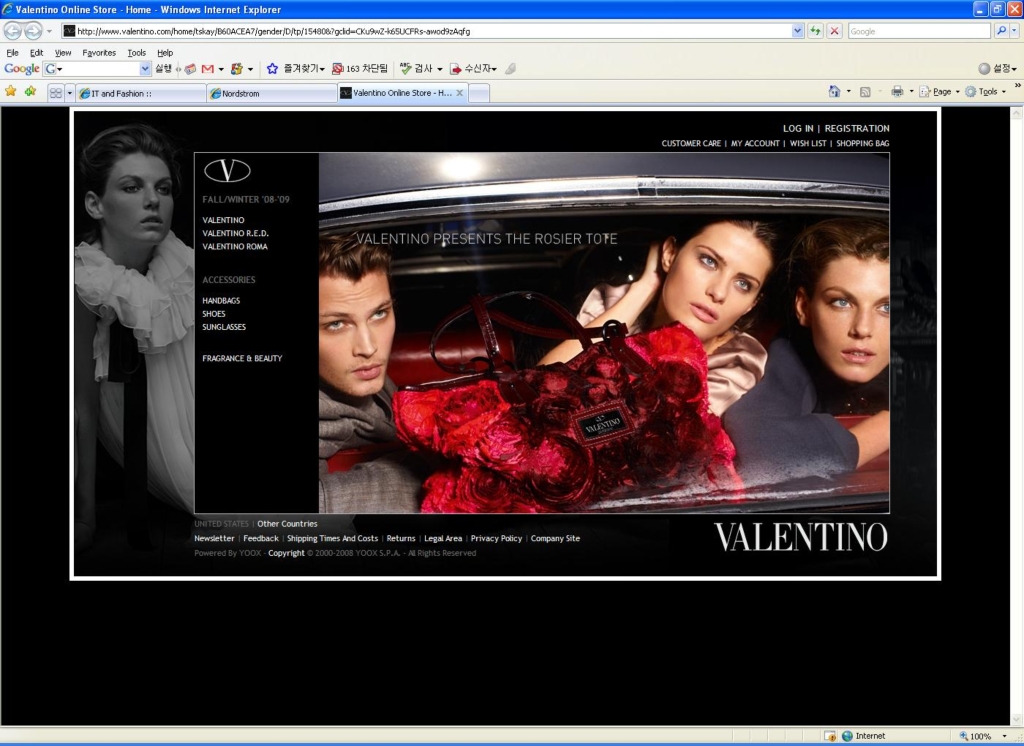Viewport: 1024px width, 746px height.
Task: Click the Print printer icon
Action: [x=897, y=91]
